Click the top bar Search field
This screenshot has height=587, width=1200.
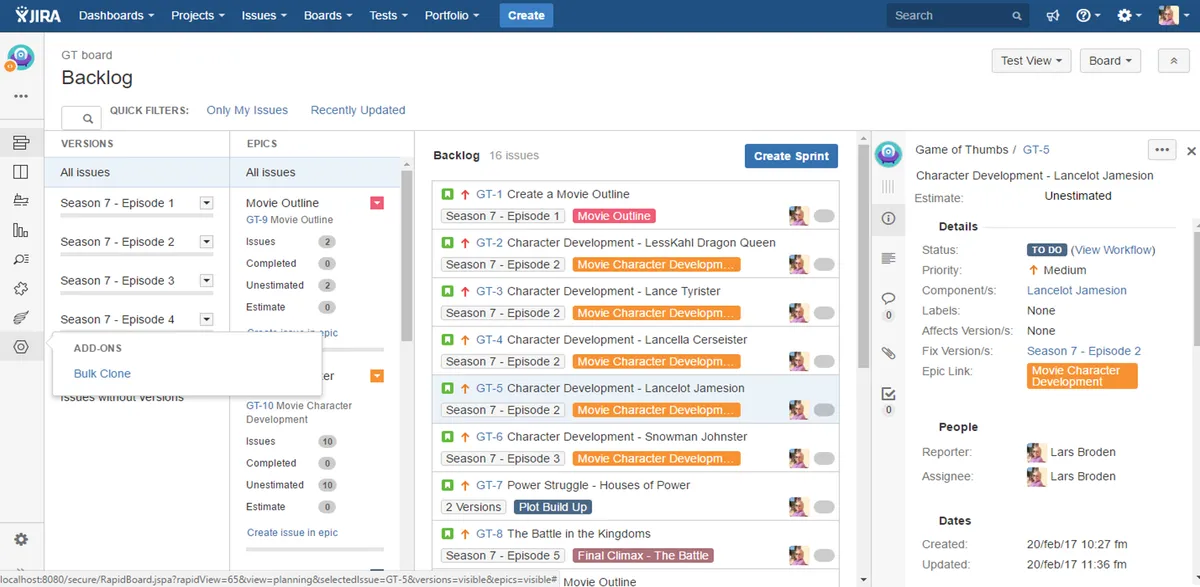957,16
